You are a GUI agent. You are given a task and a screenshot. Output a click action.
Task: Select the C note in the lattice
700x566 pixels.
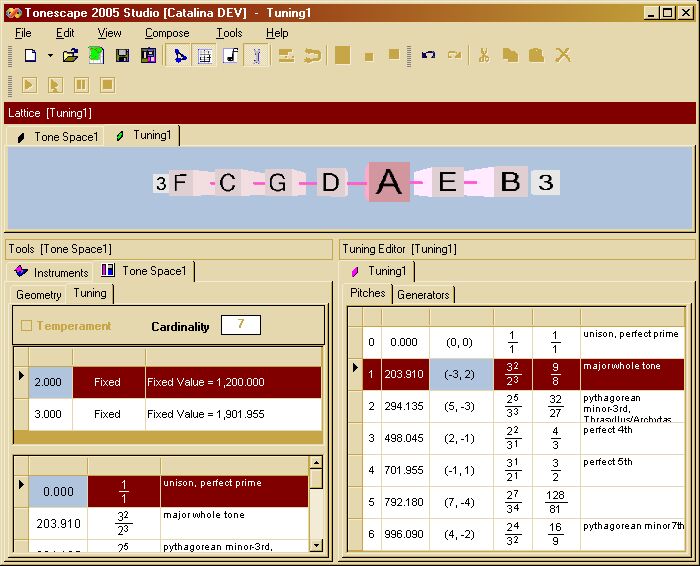point(228,182)
